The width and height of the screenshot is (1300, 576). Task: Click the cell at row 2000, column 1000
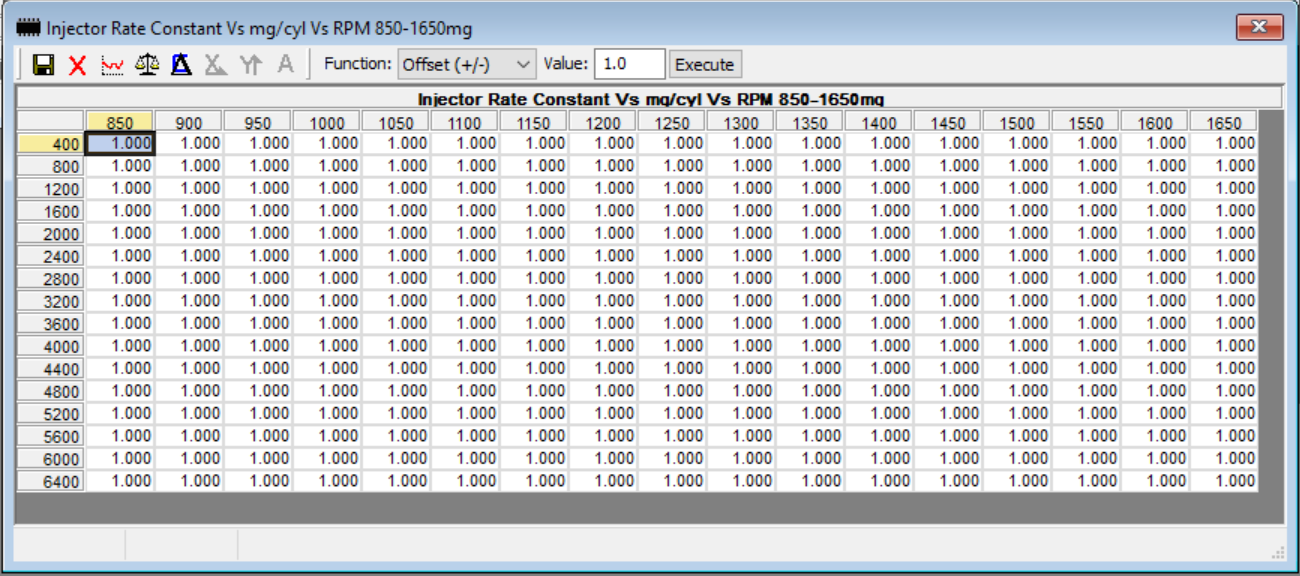coord(326,234)
